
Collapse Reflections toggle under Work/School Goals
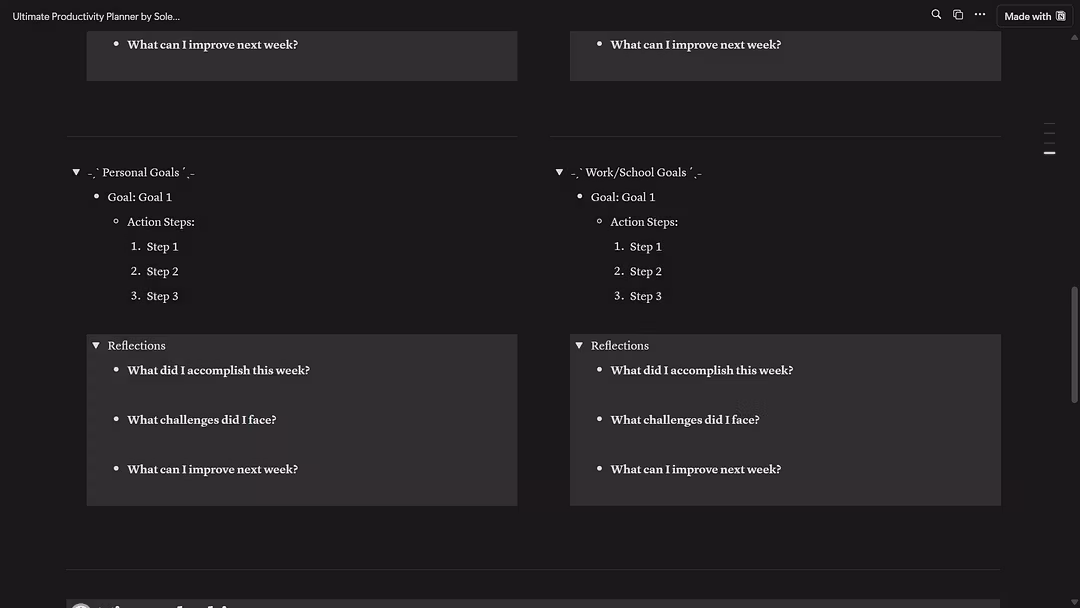coord(579,346)
